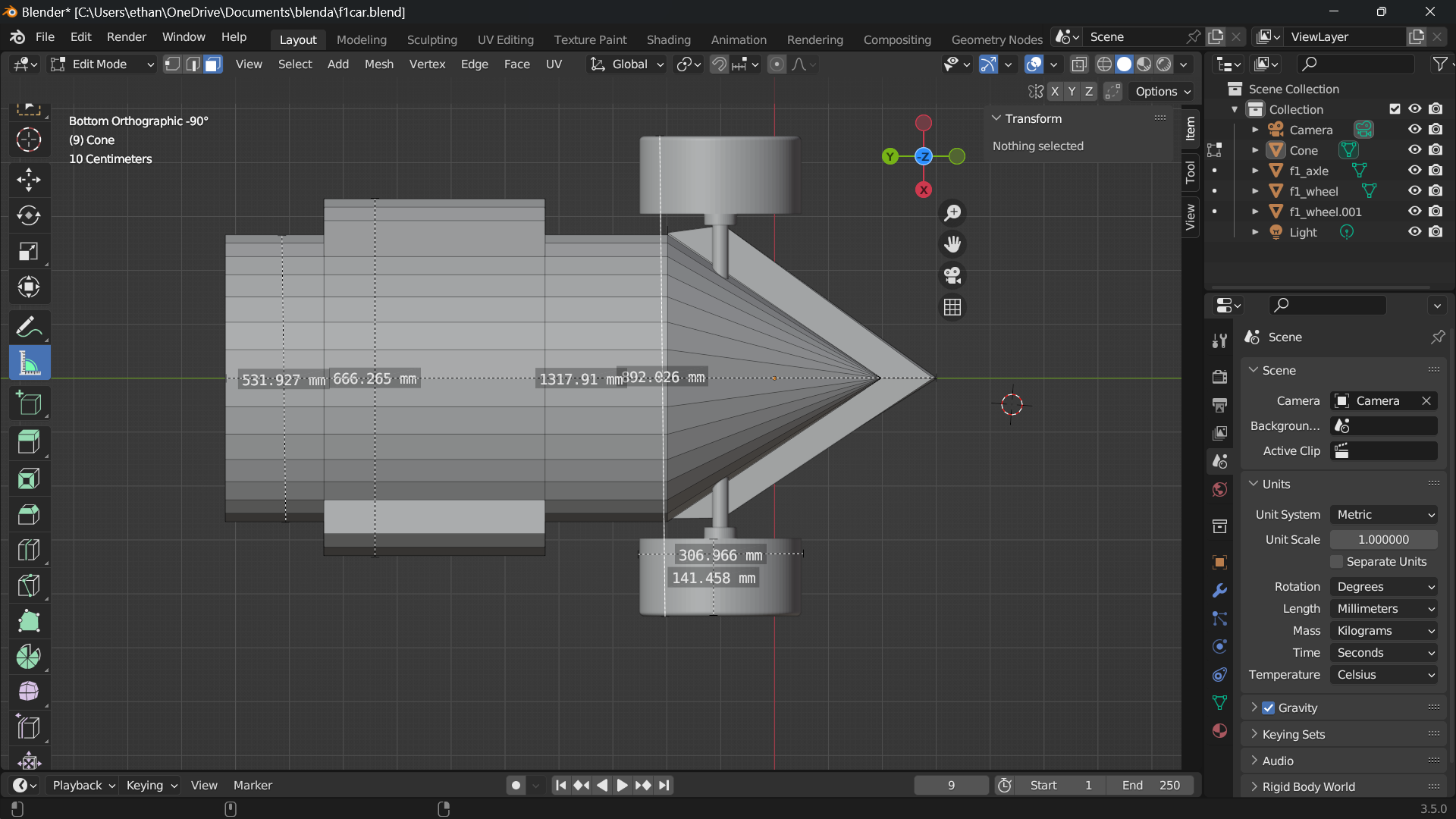Viewport: 1456px width, 819px height.
Task: Click the Loop Cut tool
Action: pyautogui.click(x=29, y=550)
